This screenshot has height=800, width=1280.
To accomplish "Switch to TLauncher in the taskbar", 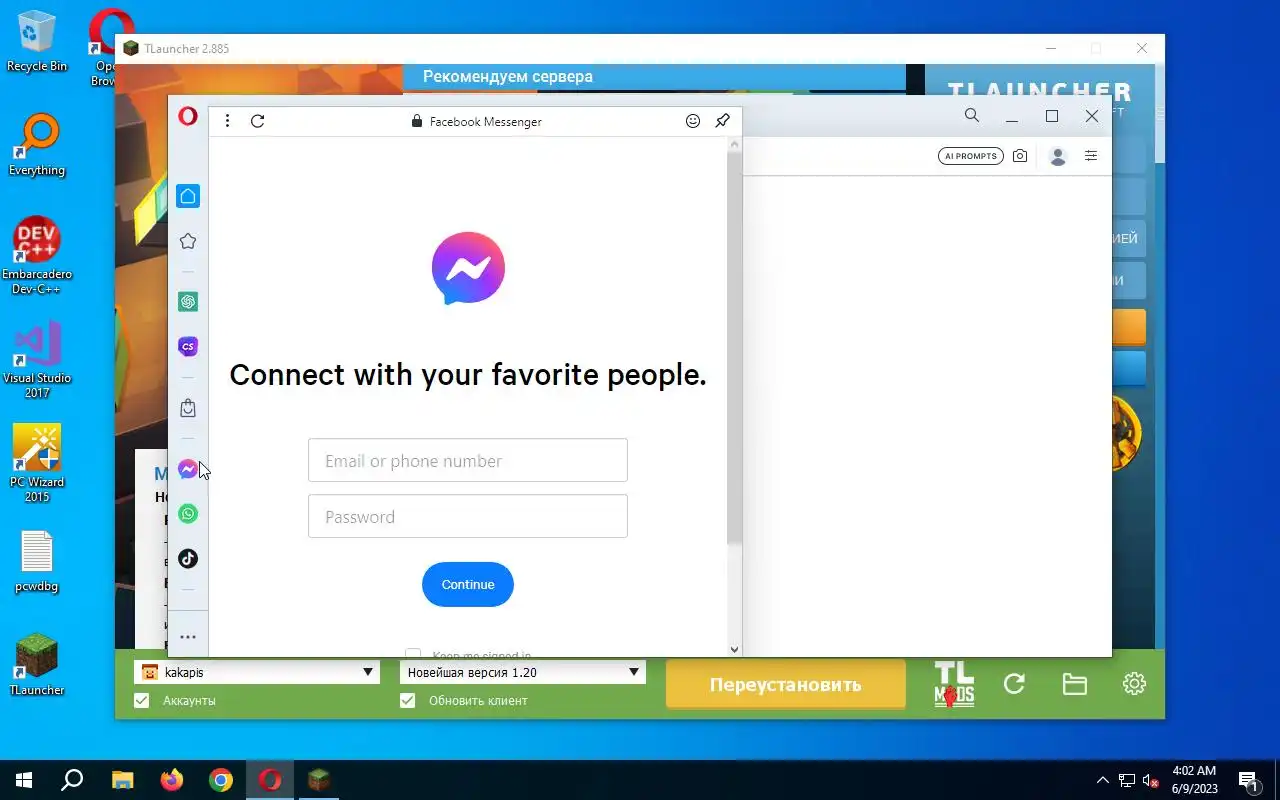I will pyautogui.click(x=319, y=780).
